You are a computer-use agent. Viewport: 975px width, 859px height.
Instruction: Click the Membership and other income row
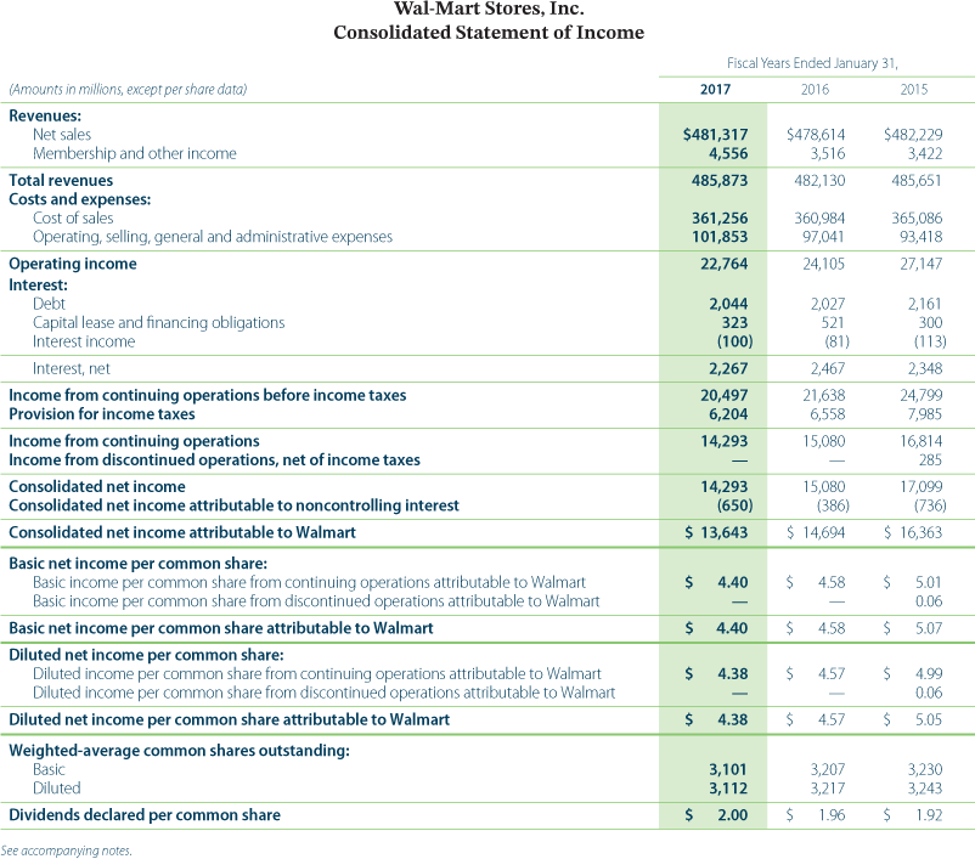[x=134, y=154]
